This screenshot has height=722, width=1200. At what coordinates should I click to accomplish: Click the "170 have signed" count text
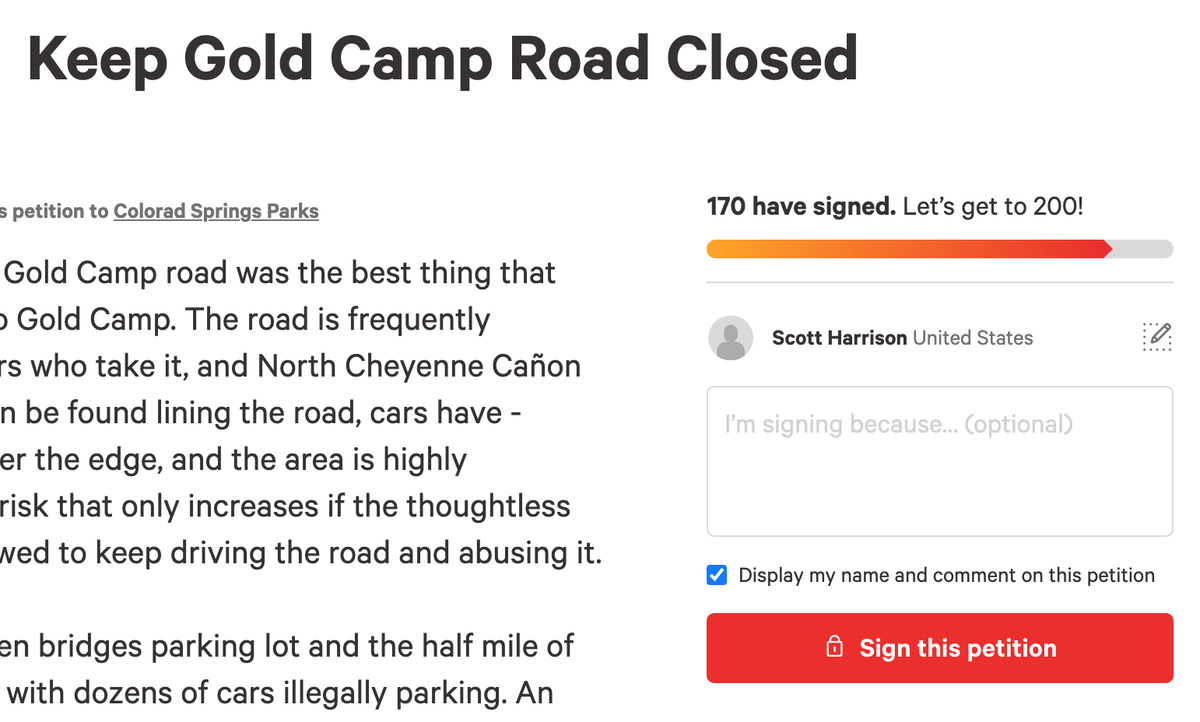pyautogui.click(x=800, y=207)
